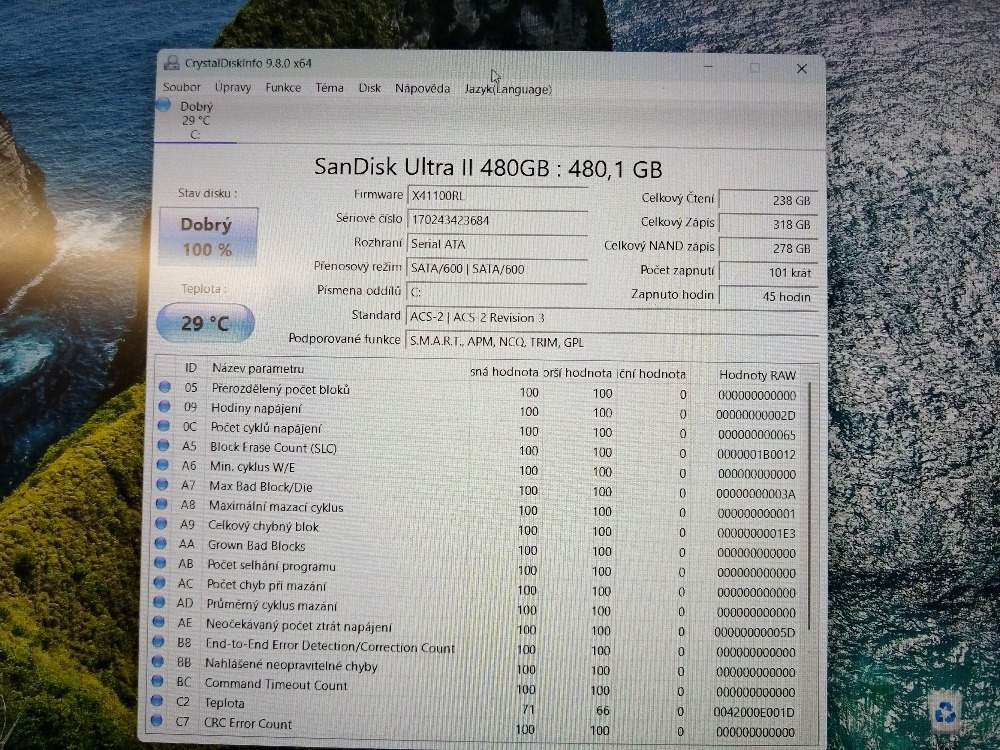This screenshot has width=1000, height=750.
Task: Click the RAW value 0000001B0012
Action: [x=756, y=454]
